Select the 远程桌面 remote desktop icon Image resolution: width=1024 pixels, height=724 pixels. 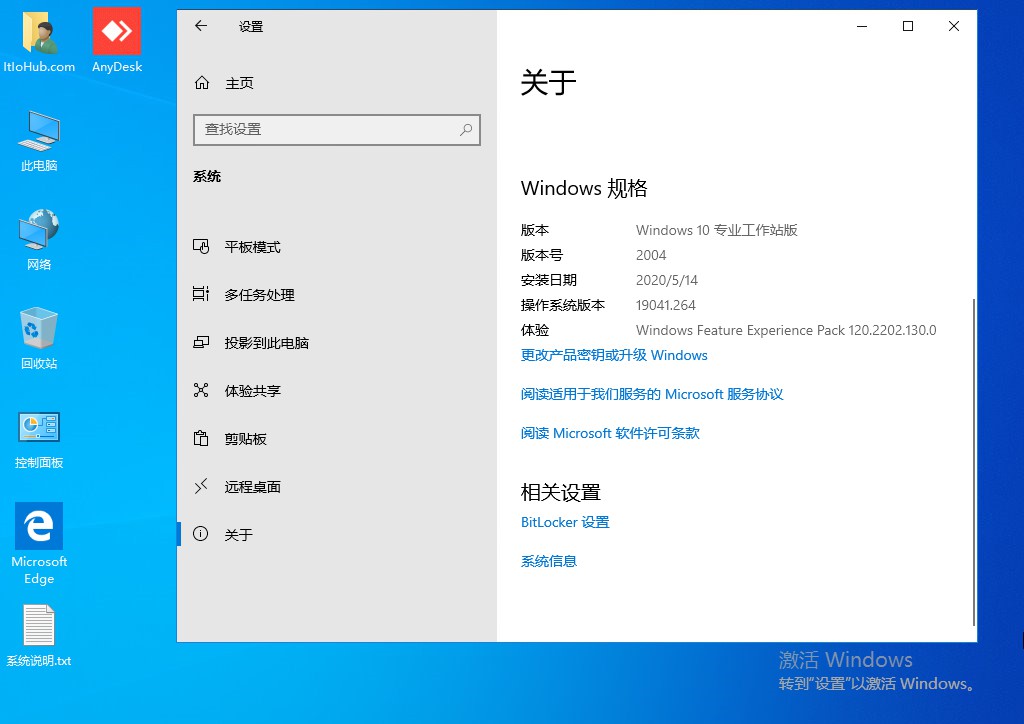point(201,486)
